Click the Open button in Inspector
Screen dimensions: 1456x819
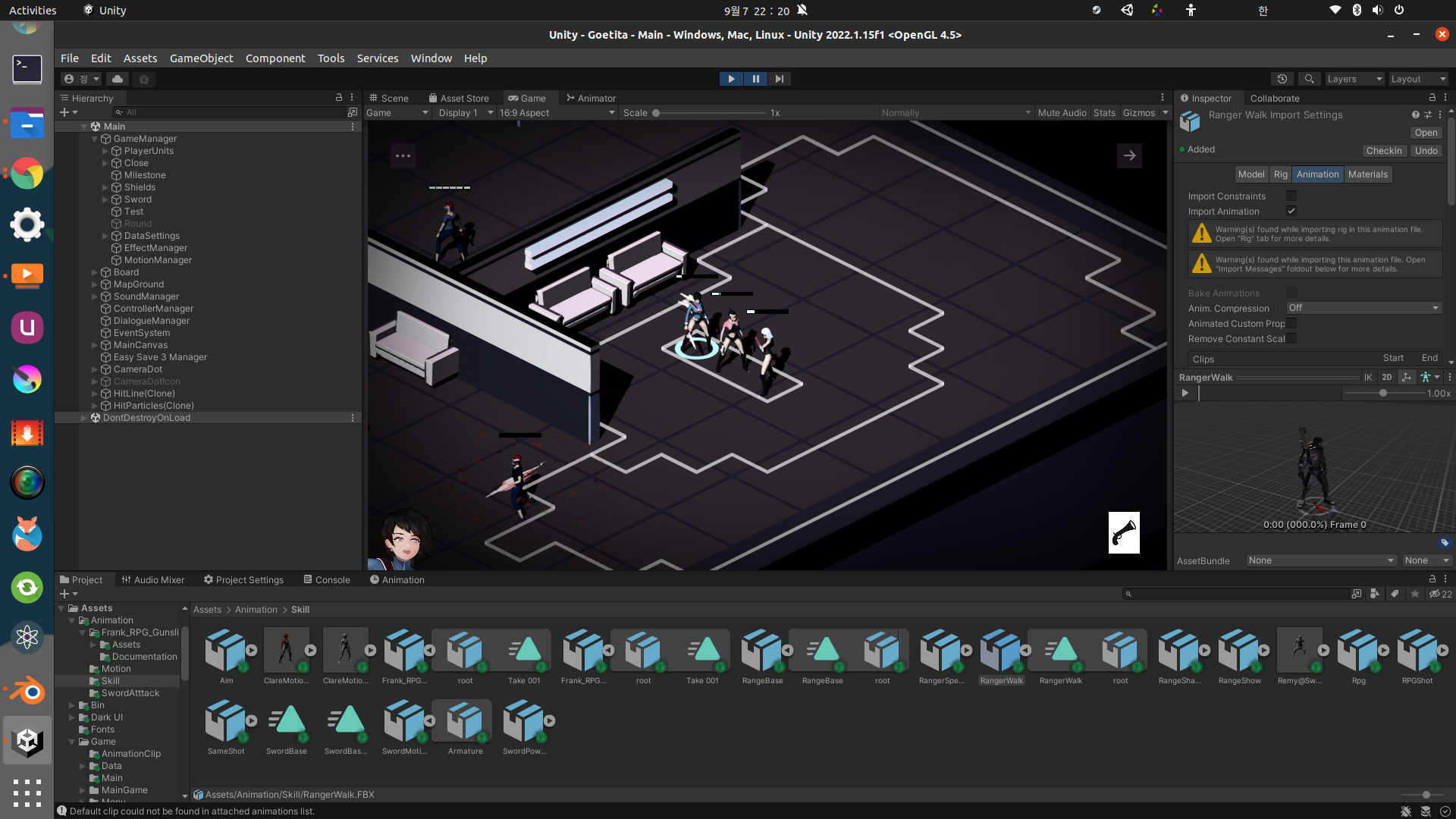[x=1426, y=133]
